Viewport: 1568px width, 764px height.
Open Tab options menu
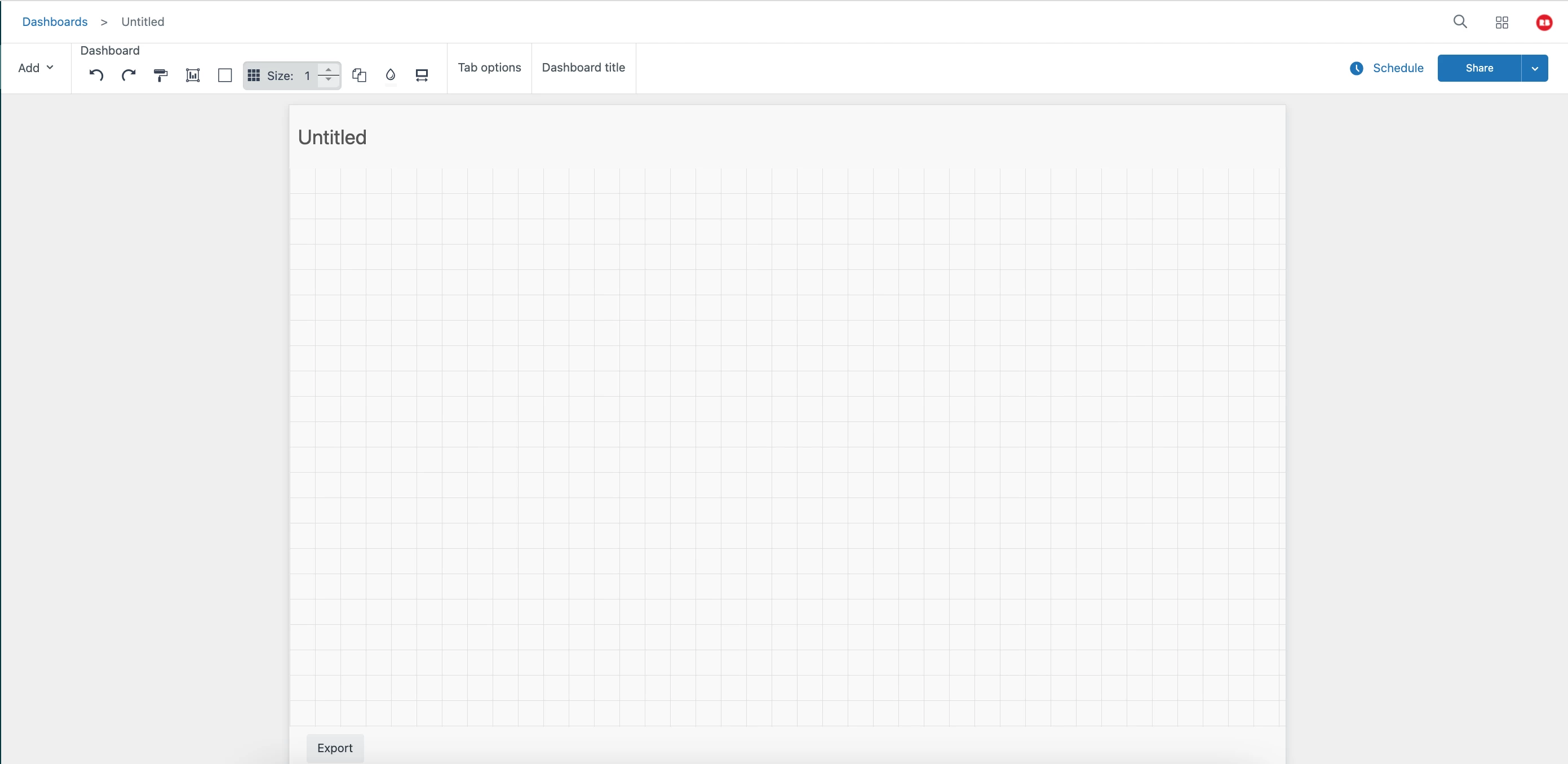tap(489, 68)
